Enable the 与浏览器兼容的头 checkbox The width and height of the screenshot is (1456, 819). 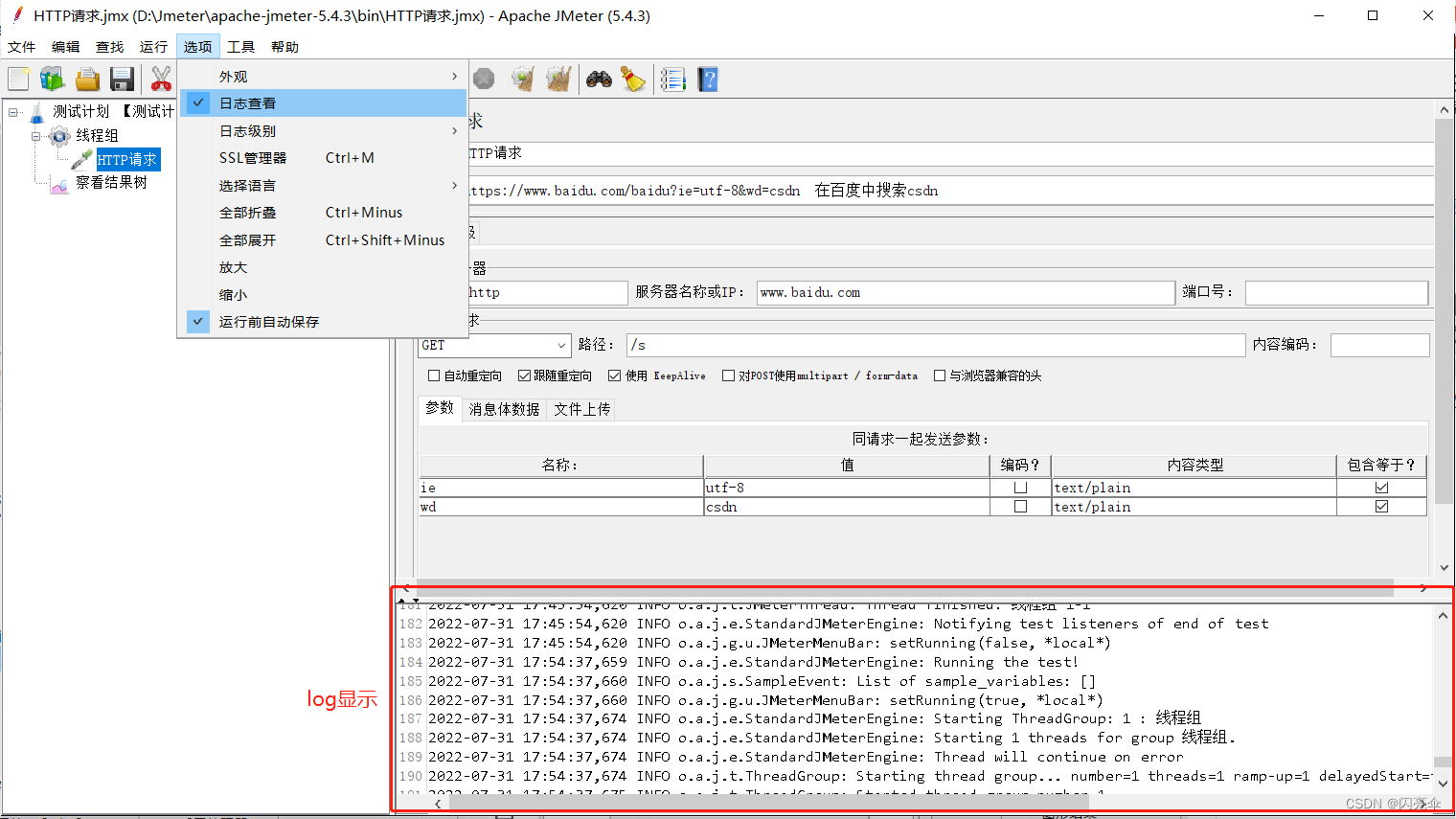pos(940,375)
